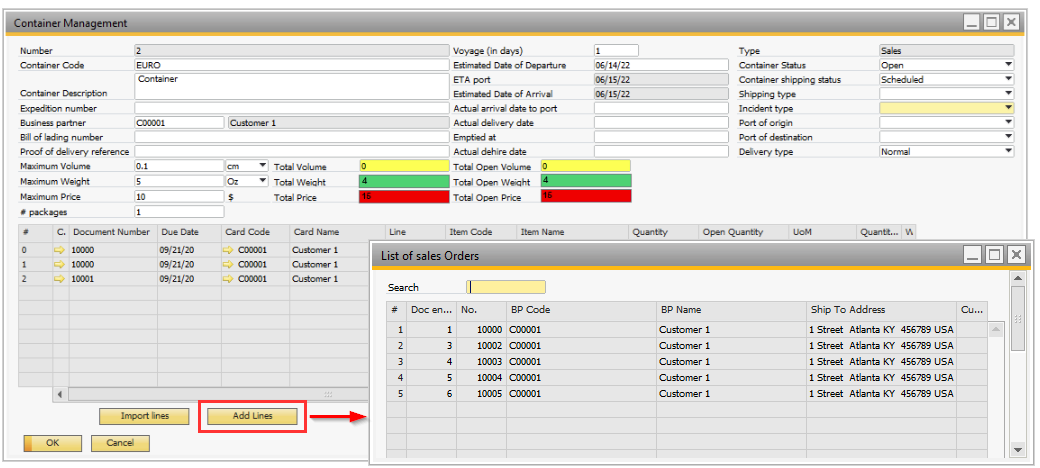Open card code link arrow in row 1
This screenshot has height=468, width=1040.
click(x=230, y=264)
